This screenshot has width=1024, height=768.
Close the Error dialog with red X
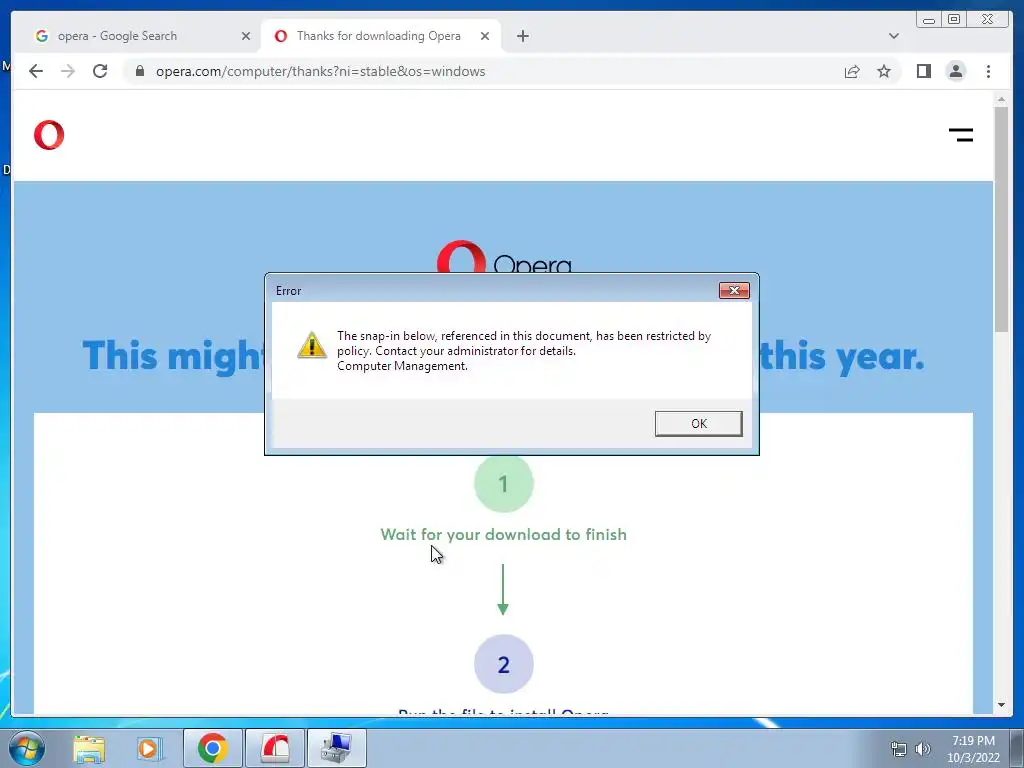[734, 291]
